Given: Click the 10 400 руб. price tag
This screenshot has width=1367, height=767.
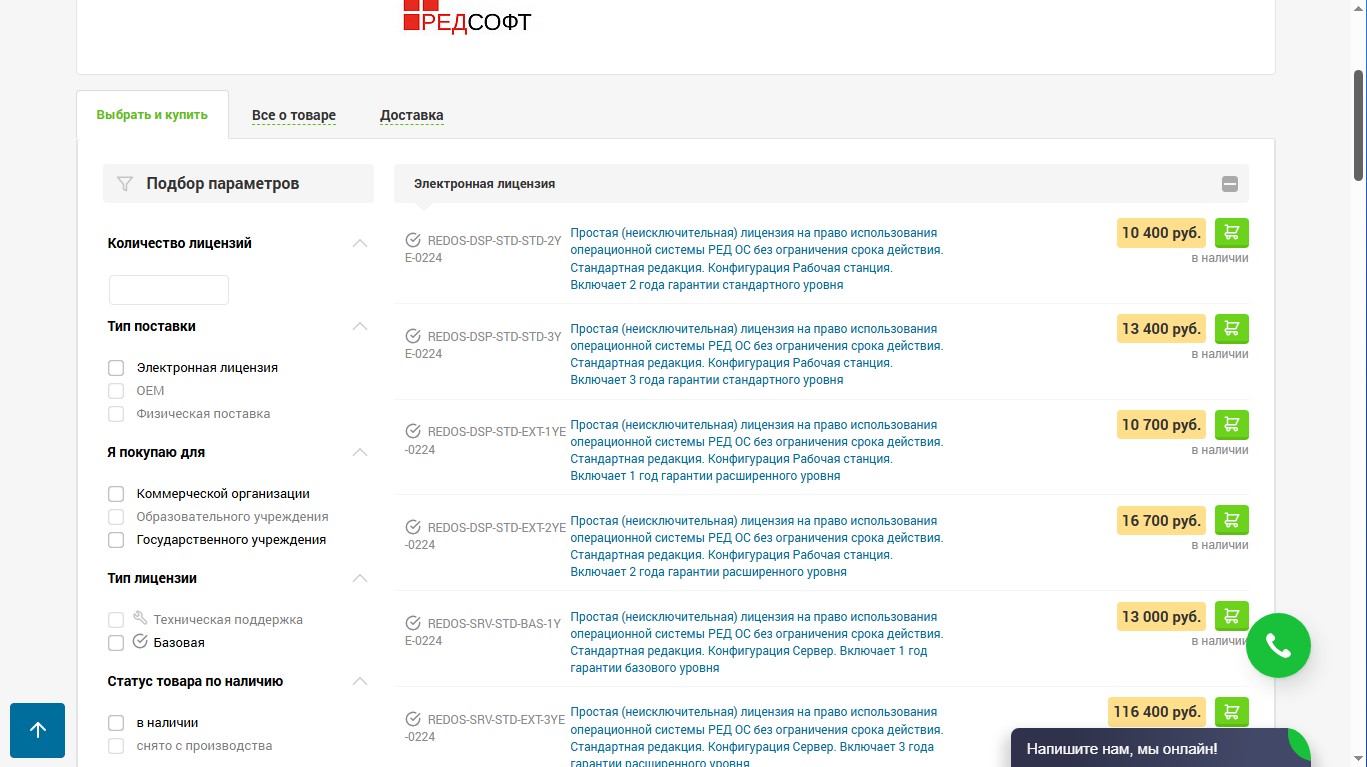Looking at the screenshot, I should pyautogui.click(x=1161, y=233).
